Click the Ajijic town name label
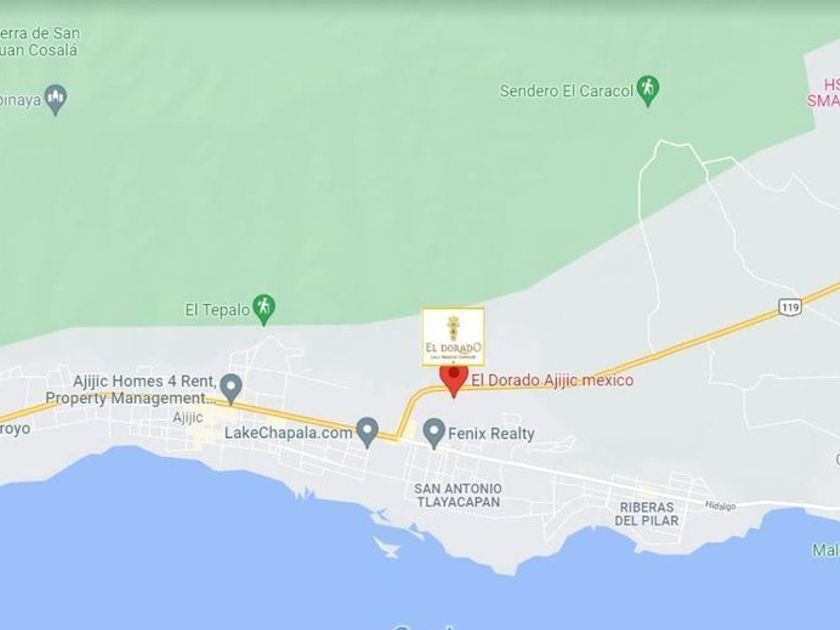The height and width of the screenshot is (630, 840). coord(188,417)
